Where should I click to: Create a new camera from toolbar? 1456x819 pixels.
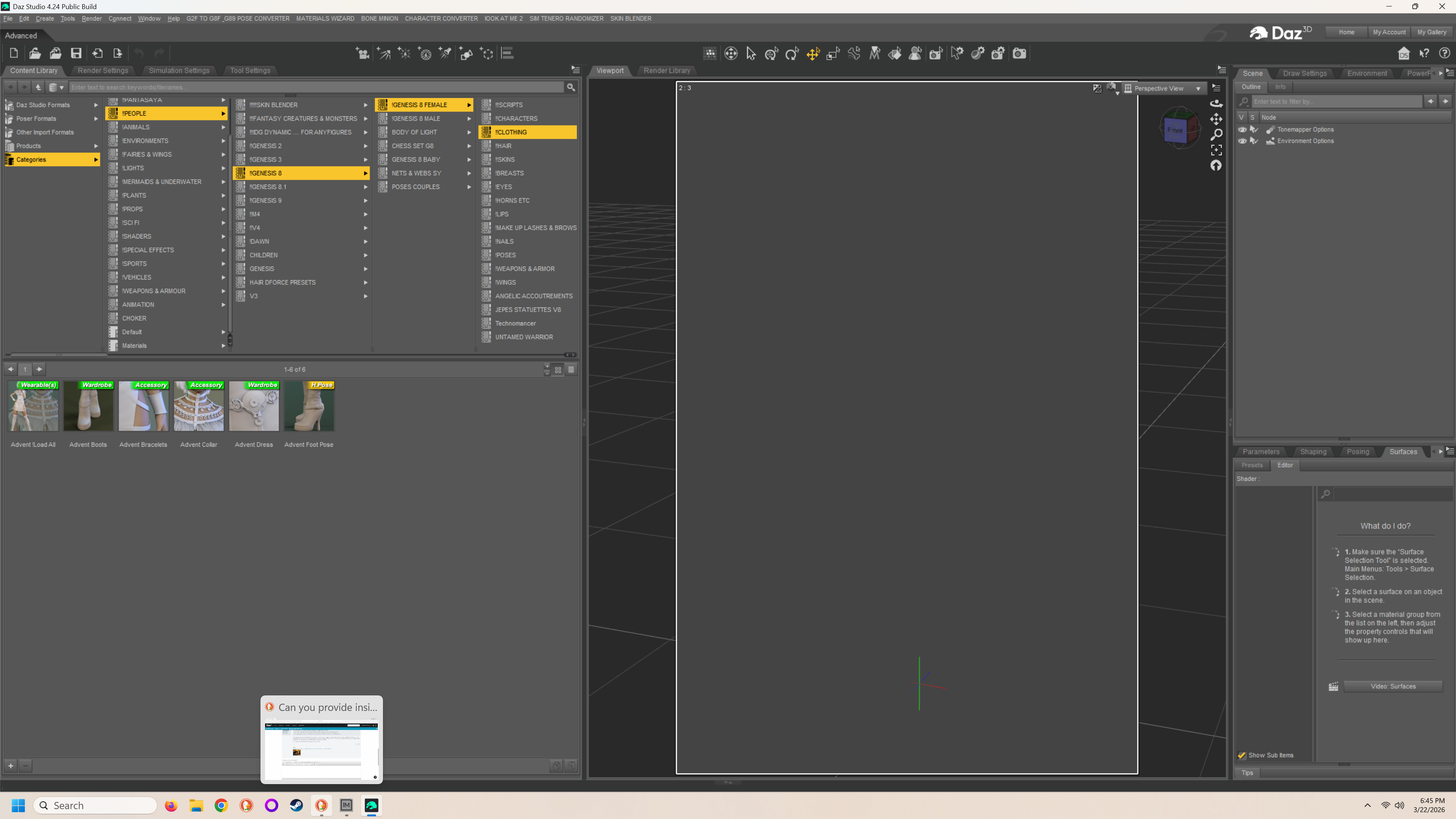click(x=362, y=53)
